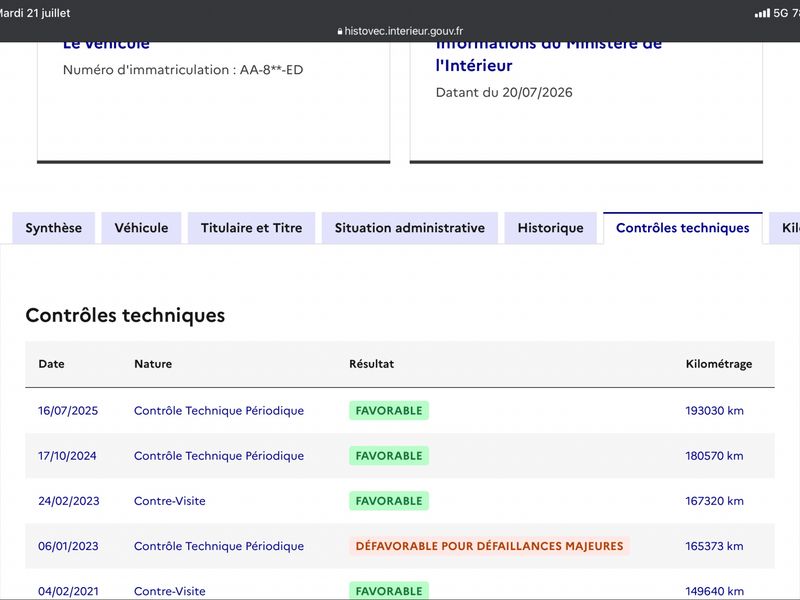Click the mileage 167320 km
800x600 pixels.
pyautogui.click(x=714, y=501)
